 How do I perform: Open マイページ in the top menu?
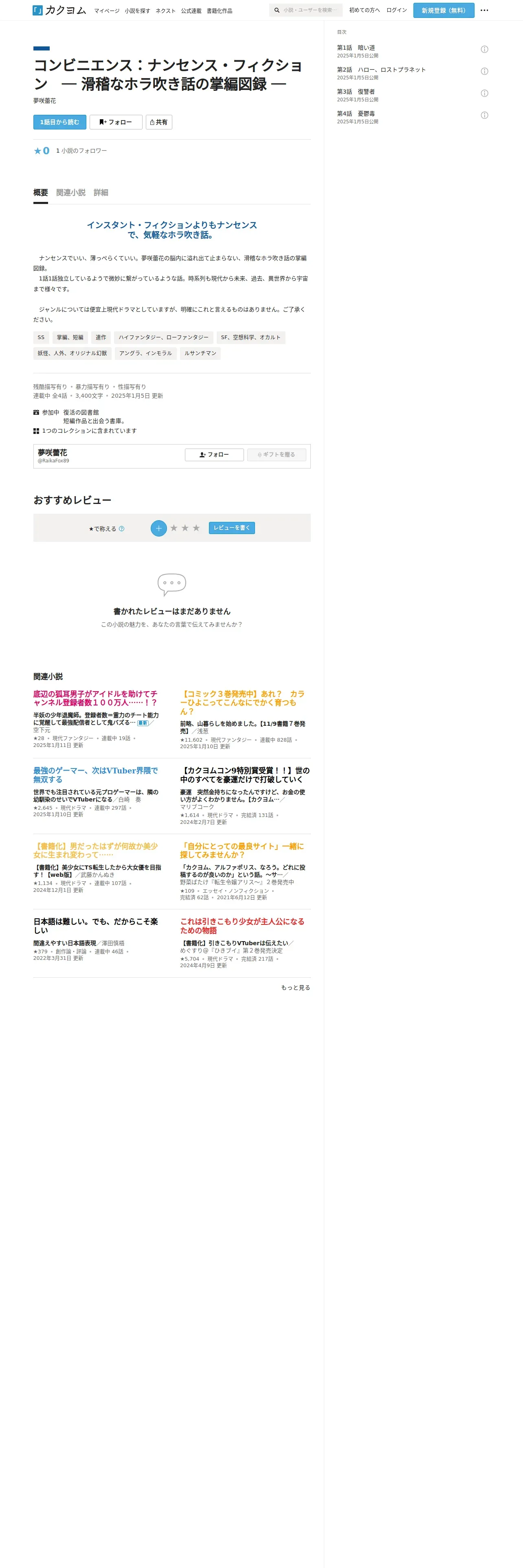(107, 11)
